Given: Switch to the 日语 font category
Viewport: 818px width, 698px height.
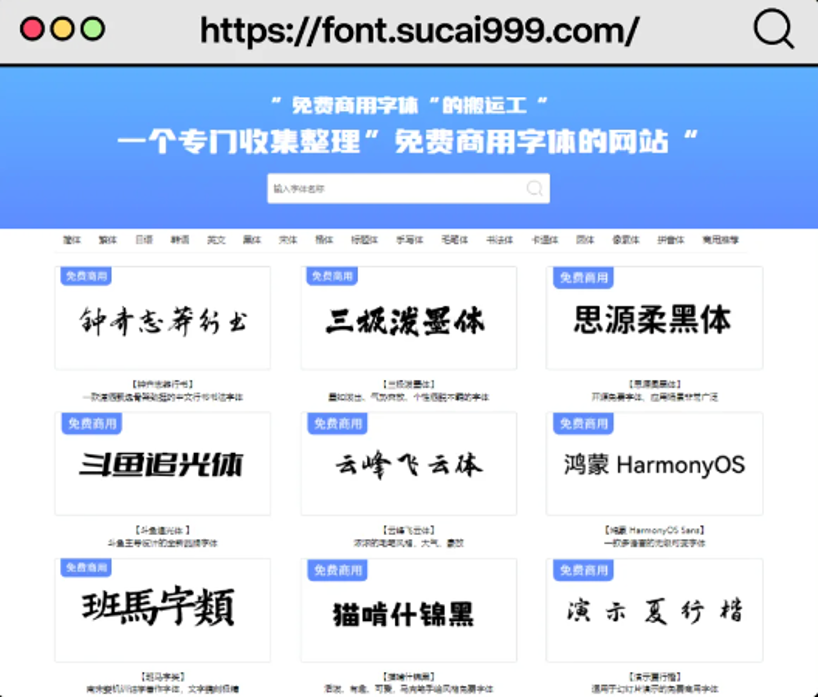Looking at the screenshot, I should [144, 240].
